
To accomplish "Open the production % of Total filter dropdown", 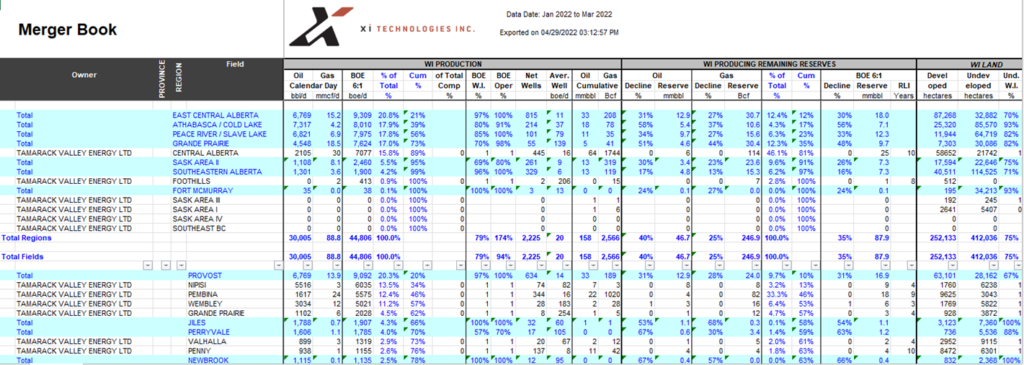I will (398, 265).
